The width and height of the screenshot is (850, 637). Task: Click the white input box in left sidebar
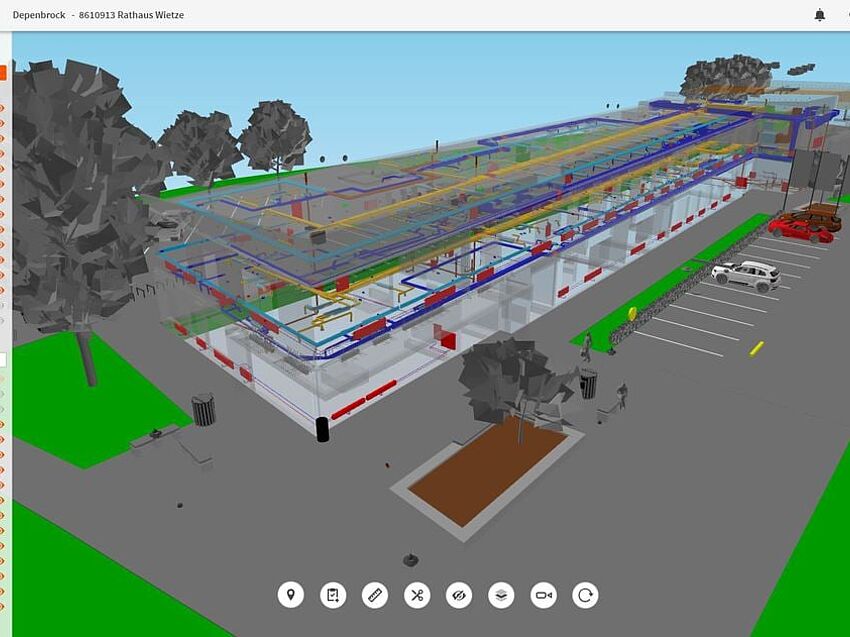click(3, 360)
